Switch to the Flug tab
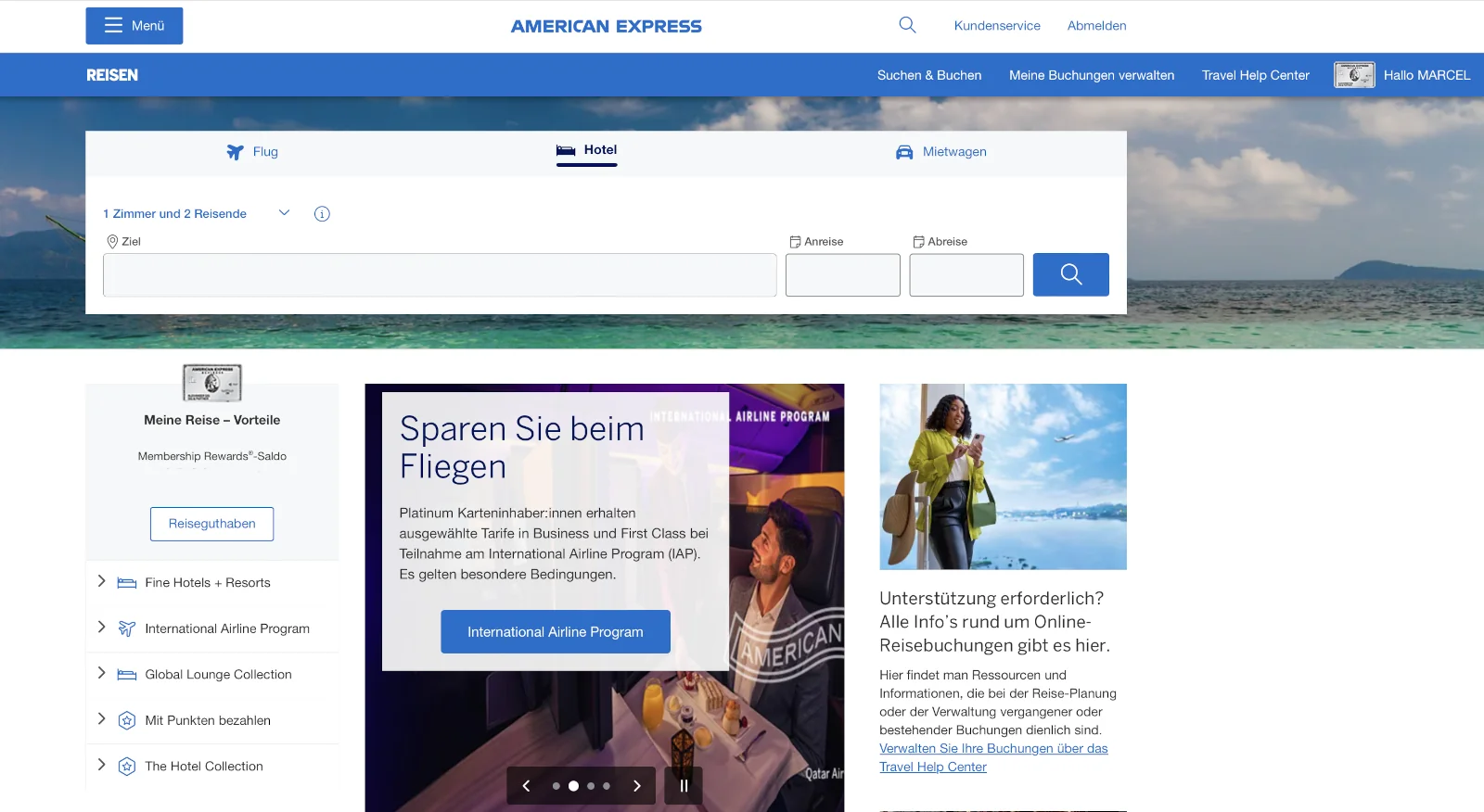 click(x=252, y=152)
